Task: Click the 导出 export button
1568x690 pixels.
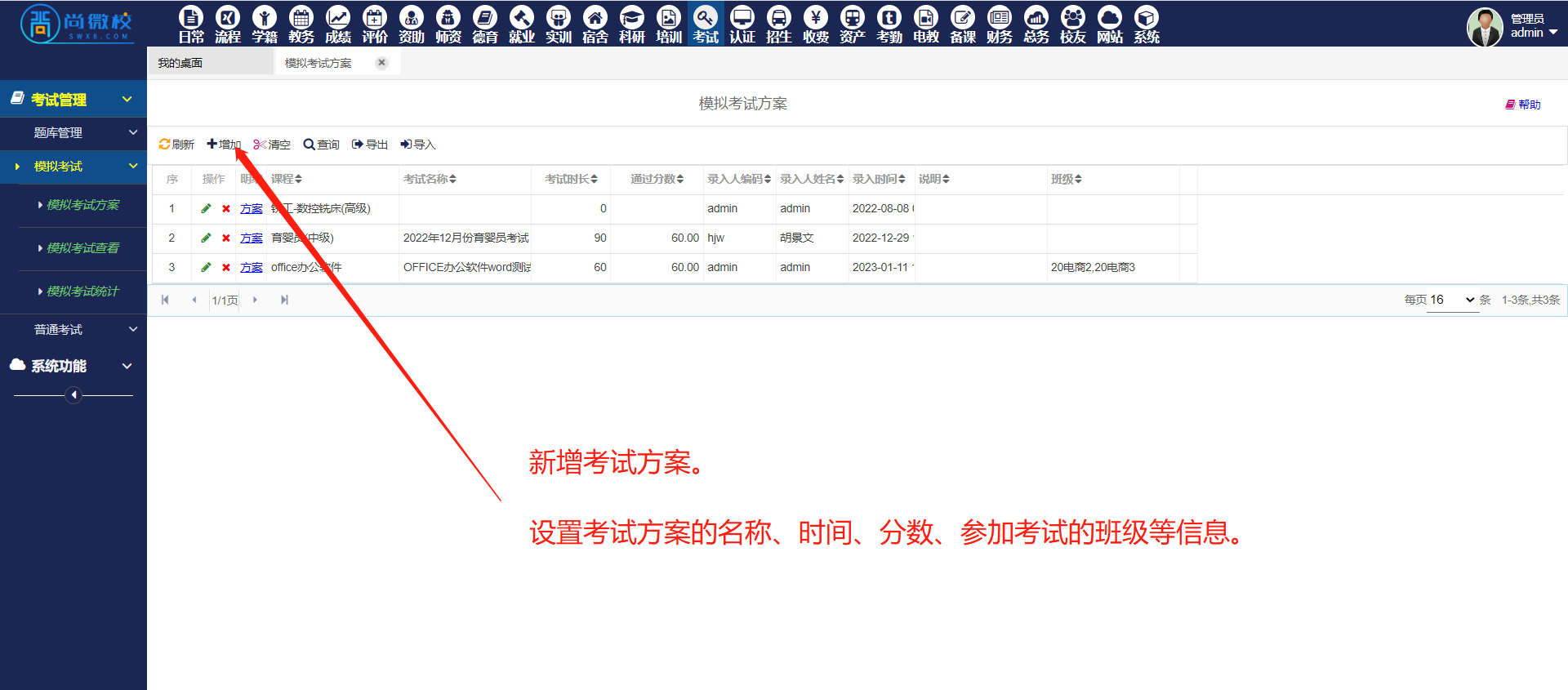Action: click(370, 145)
